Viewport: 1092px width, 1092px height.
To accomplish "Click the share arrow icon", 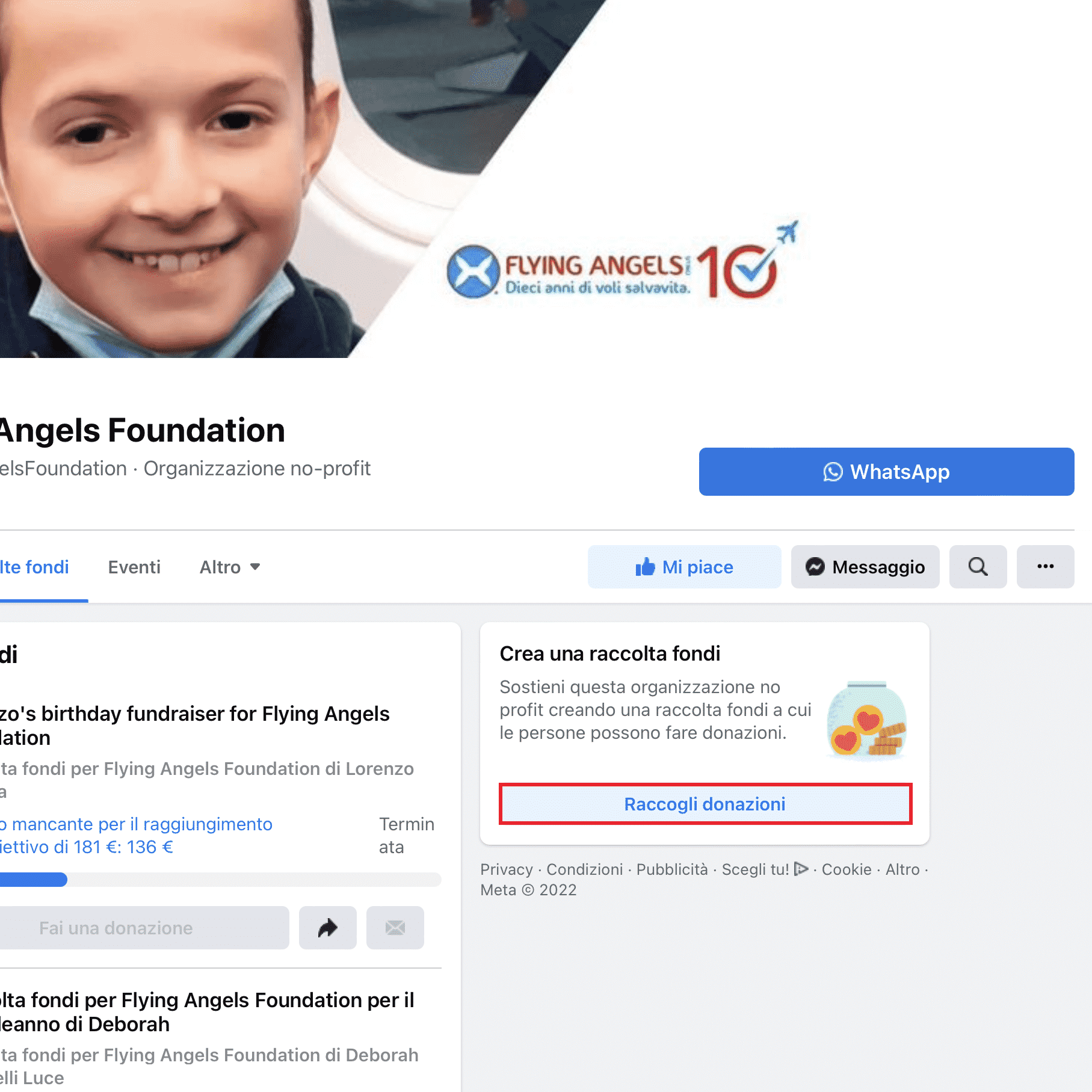I will click(327, 928).
